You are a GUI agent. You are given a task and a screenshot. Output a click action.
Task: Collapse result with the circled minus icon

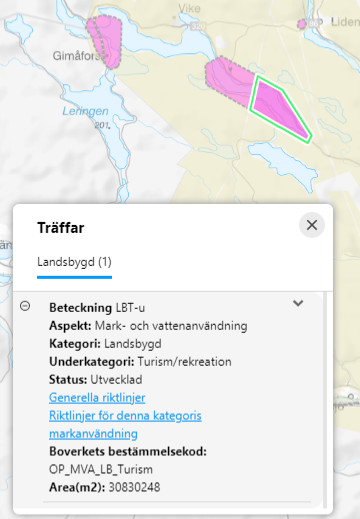point(25,306)
